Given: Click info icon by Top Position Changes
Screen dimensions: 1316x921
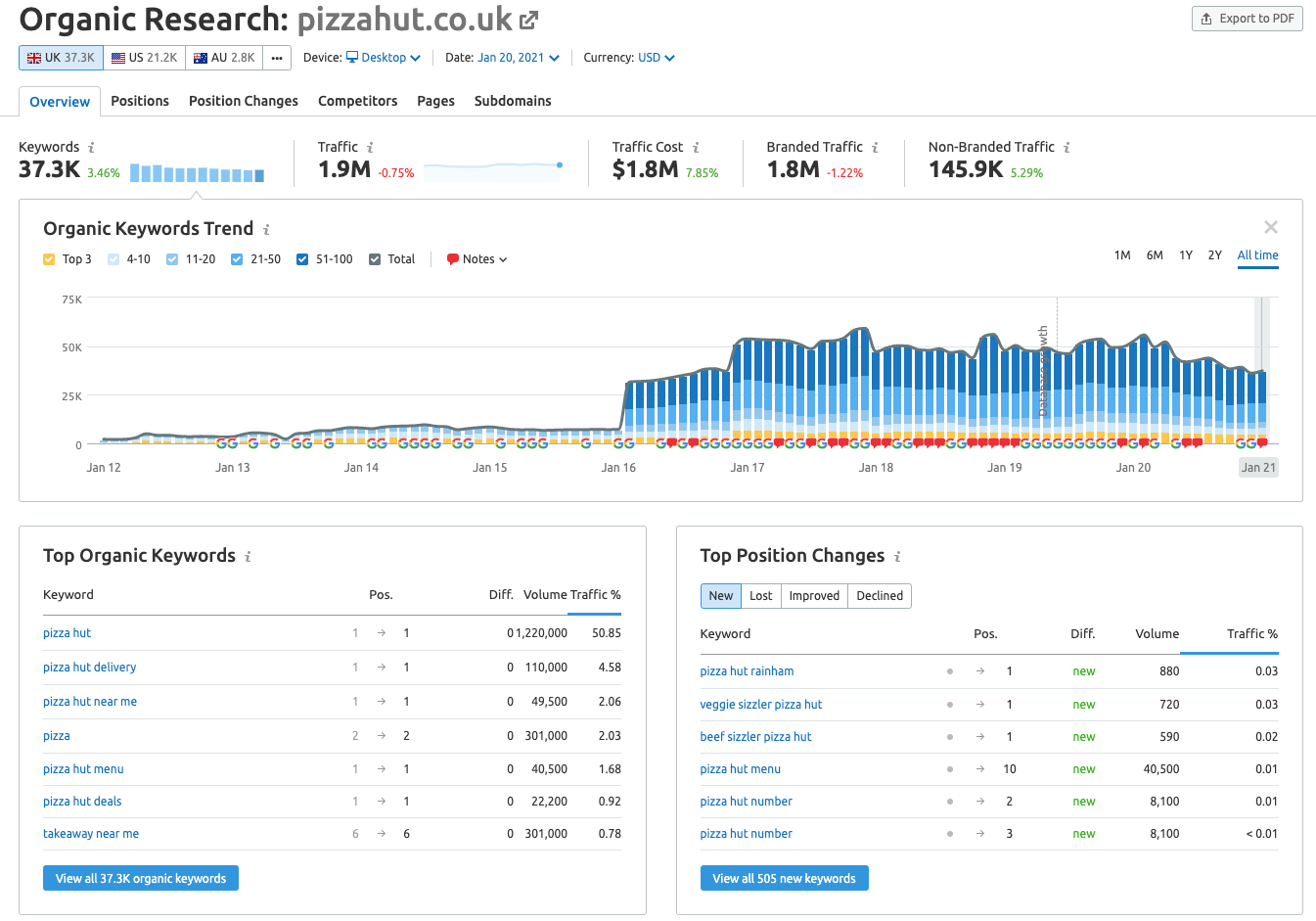Looking at the screenshot, I should (897, 557).
